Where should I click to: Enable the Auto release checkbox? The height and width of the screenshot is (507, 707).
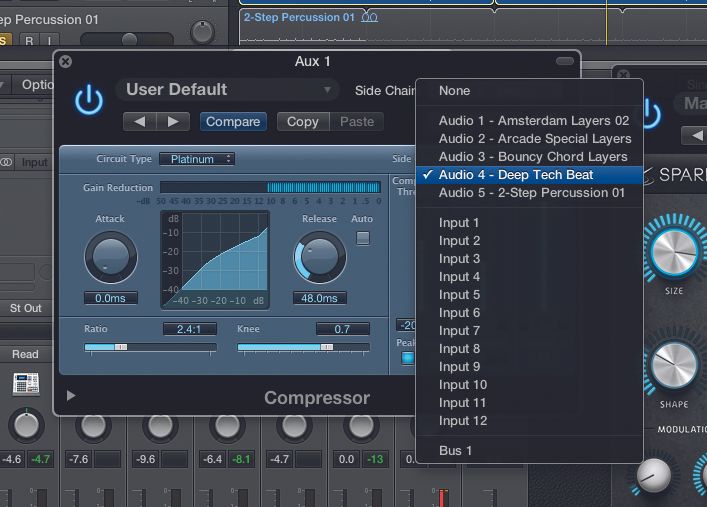tap(363, 238)
